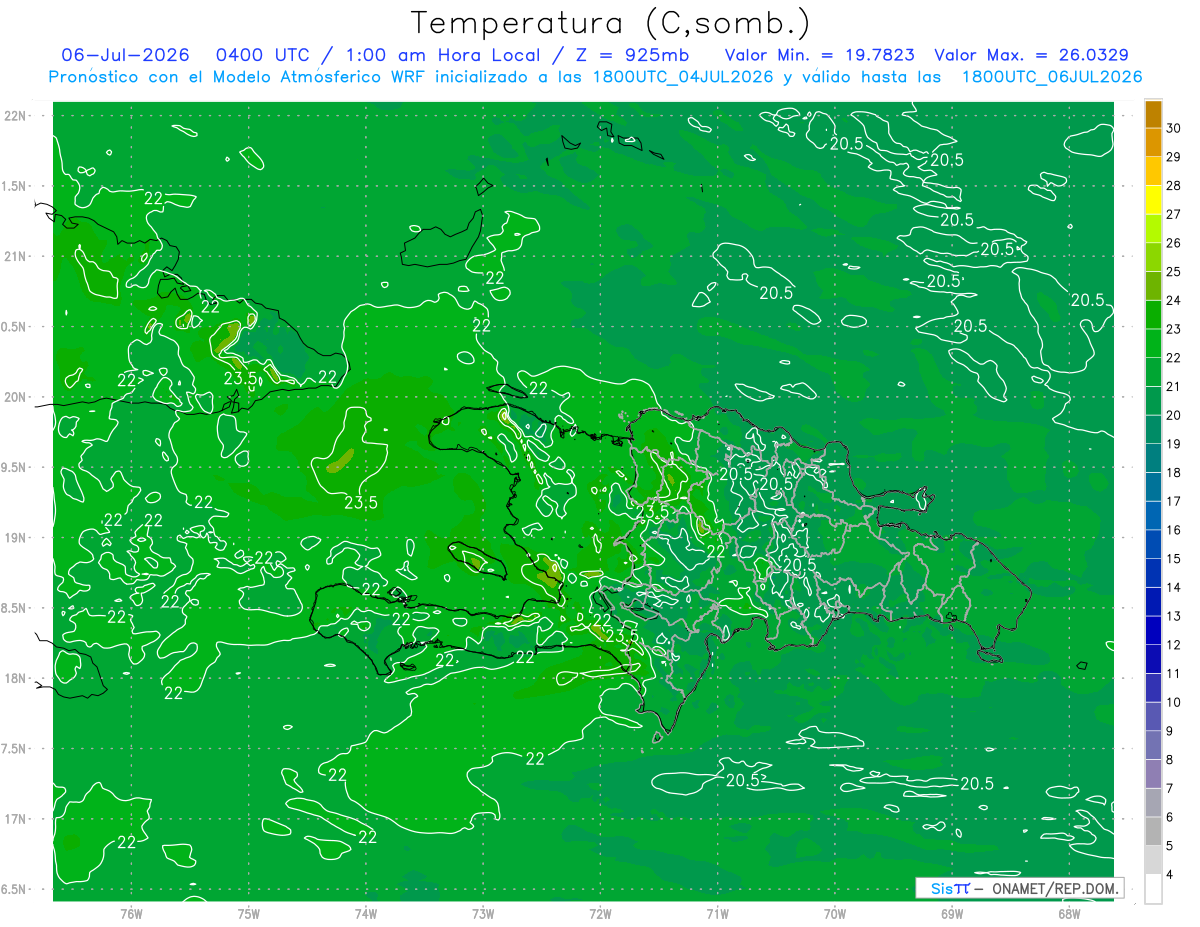
Task: Click the '20N' latitude axis label
Action: pos(14,397)
